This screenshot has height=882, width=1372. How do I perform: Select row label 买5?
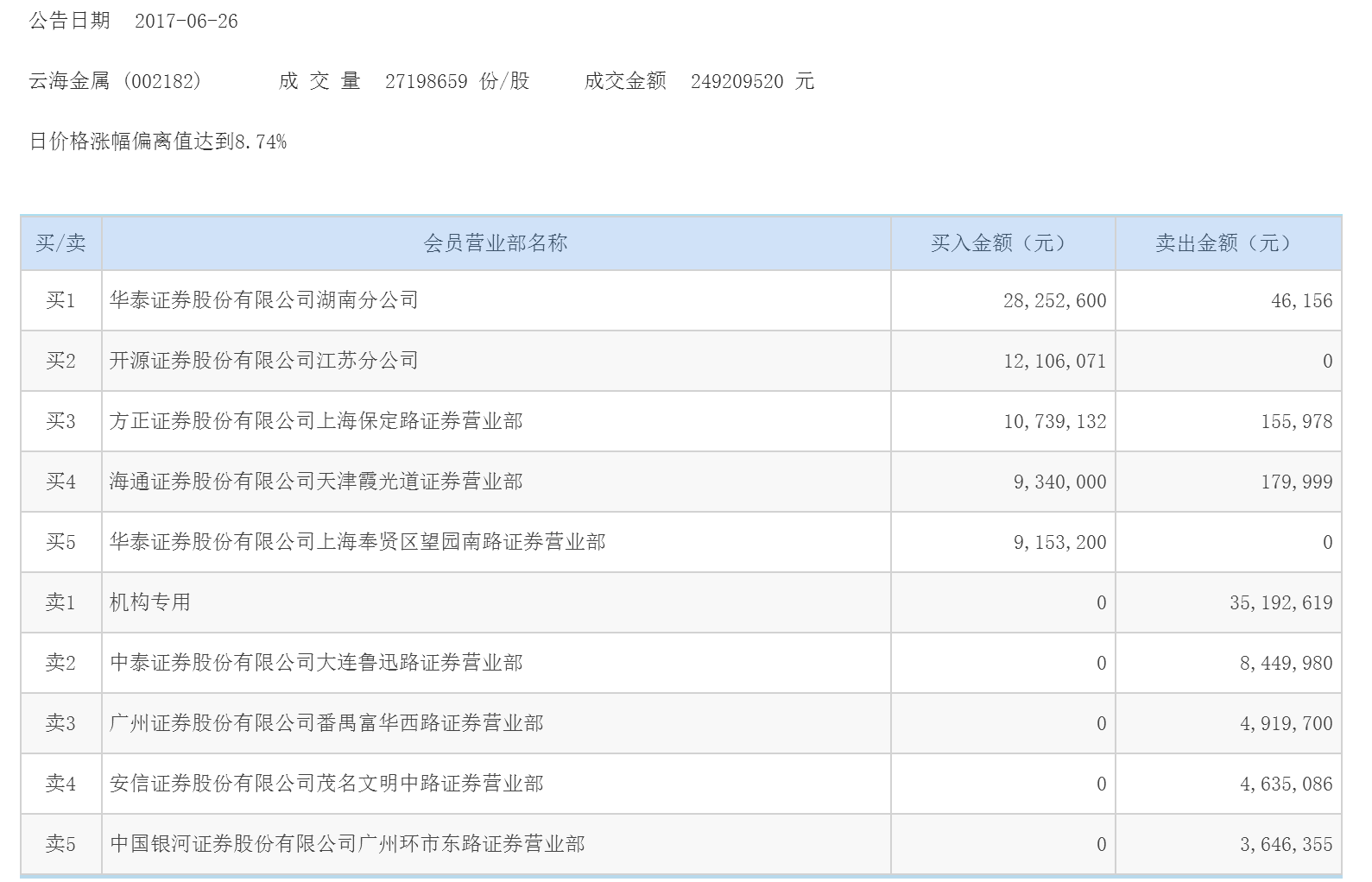tap(60, 542)
